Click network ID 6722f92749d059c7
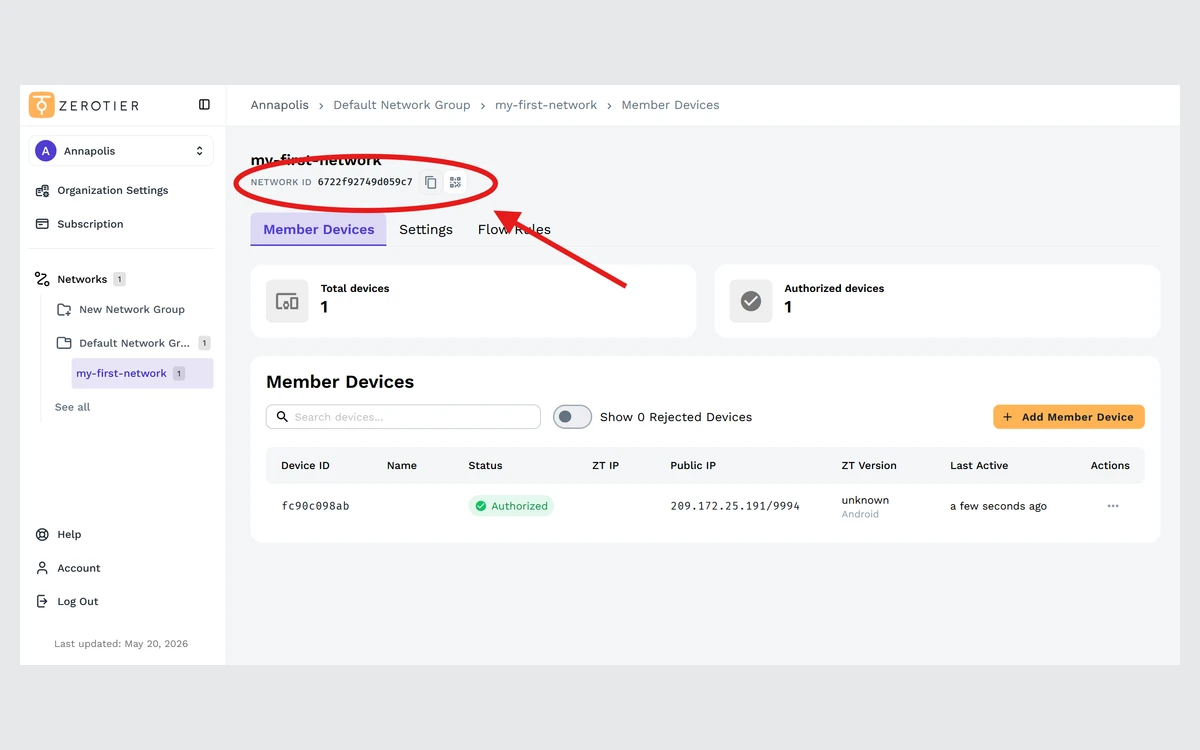The width and height of the screenshot is (1200, 750). click(365, 182)
